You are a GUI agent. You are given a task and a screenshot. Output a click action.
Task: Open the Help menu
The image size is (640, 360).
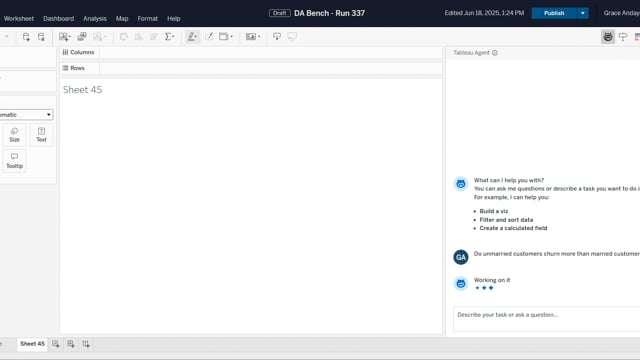tap(174, 19)
